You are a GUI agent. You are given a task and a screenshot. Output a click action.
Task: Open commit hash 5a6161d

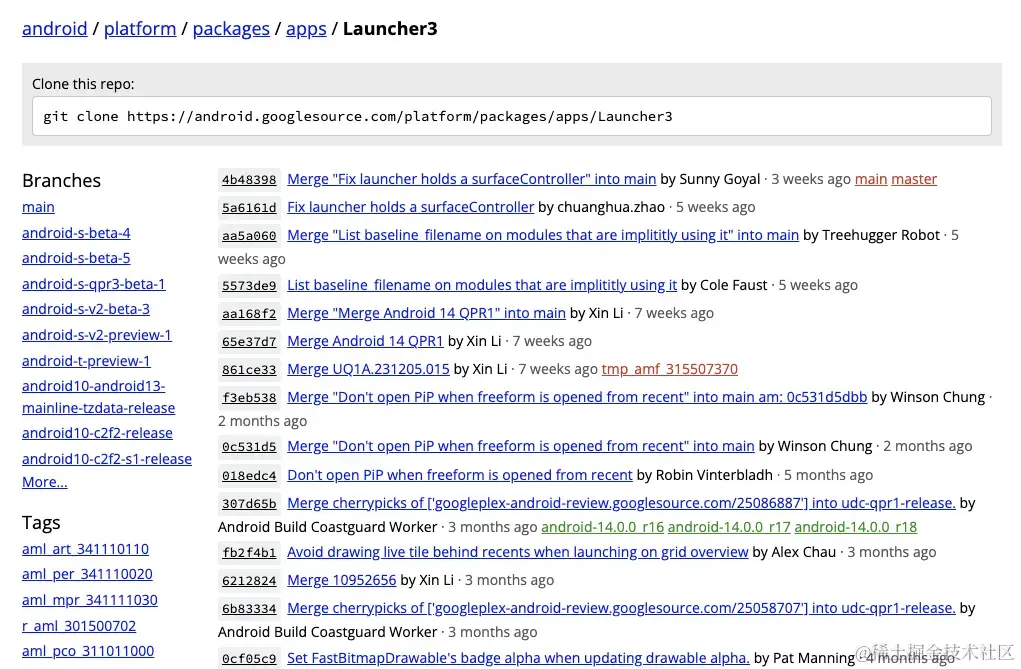click(249, 208)
